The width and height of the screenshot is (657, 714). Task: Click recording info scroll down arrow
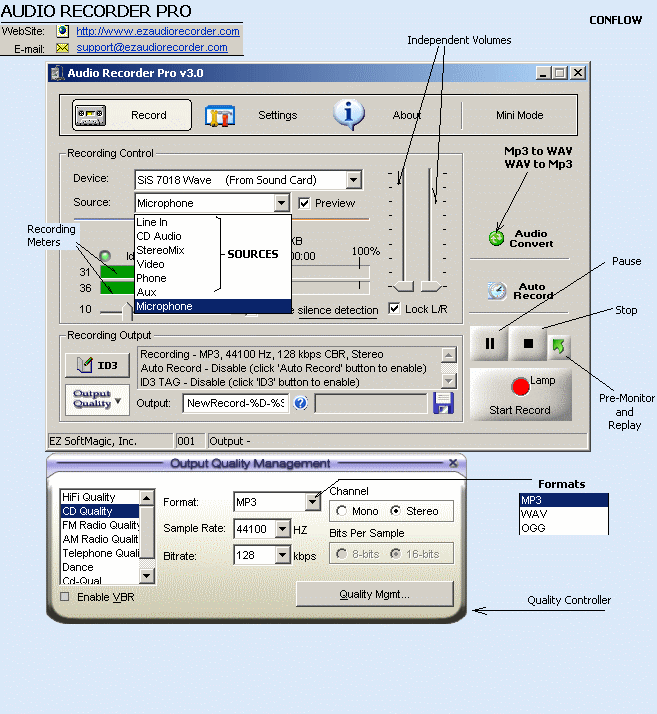(448, 381)
